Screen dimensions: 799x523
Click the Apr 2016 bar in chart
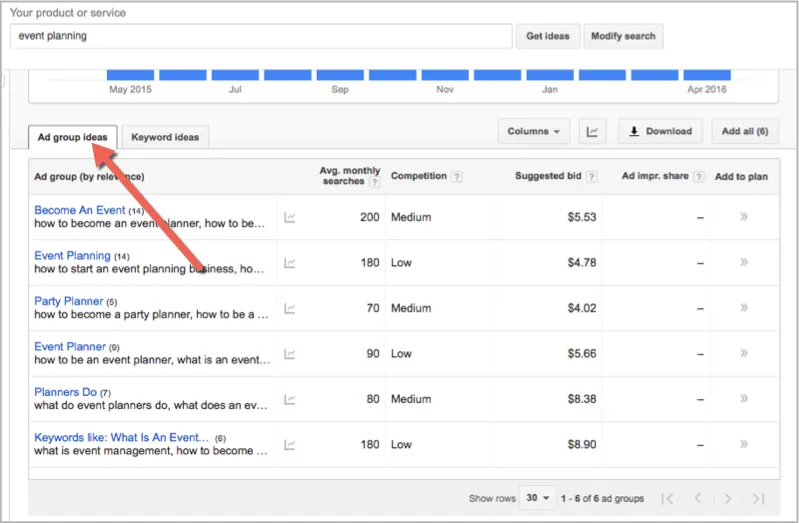pos(707,75)
